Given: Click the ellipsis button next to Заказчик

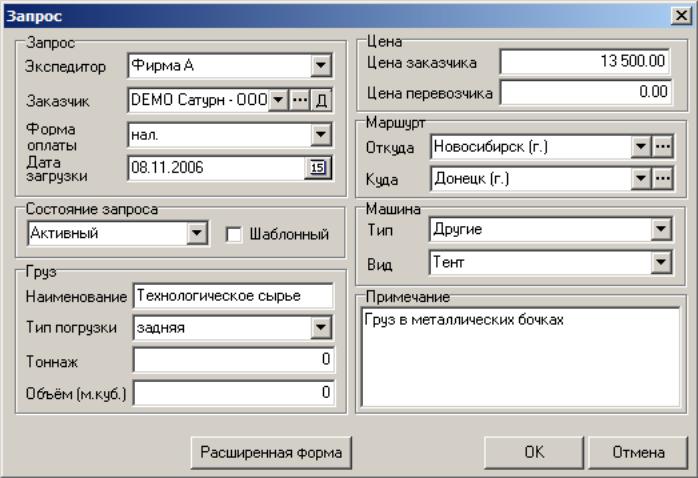Looking at the screenshot, I should tap(299, 100).
